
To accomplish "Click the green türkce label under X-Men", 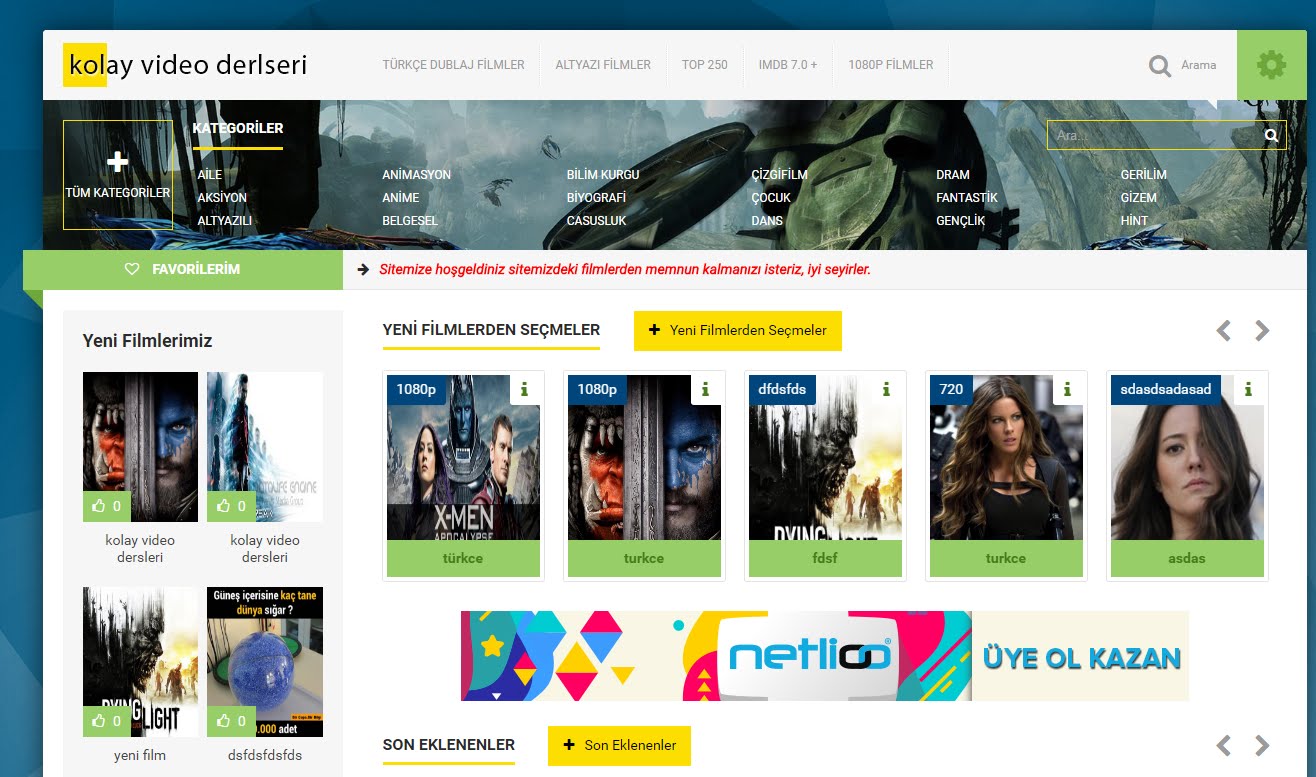I will tap(463, 558).
